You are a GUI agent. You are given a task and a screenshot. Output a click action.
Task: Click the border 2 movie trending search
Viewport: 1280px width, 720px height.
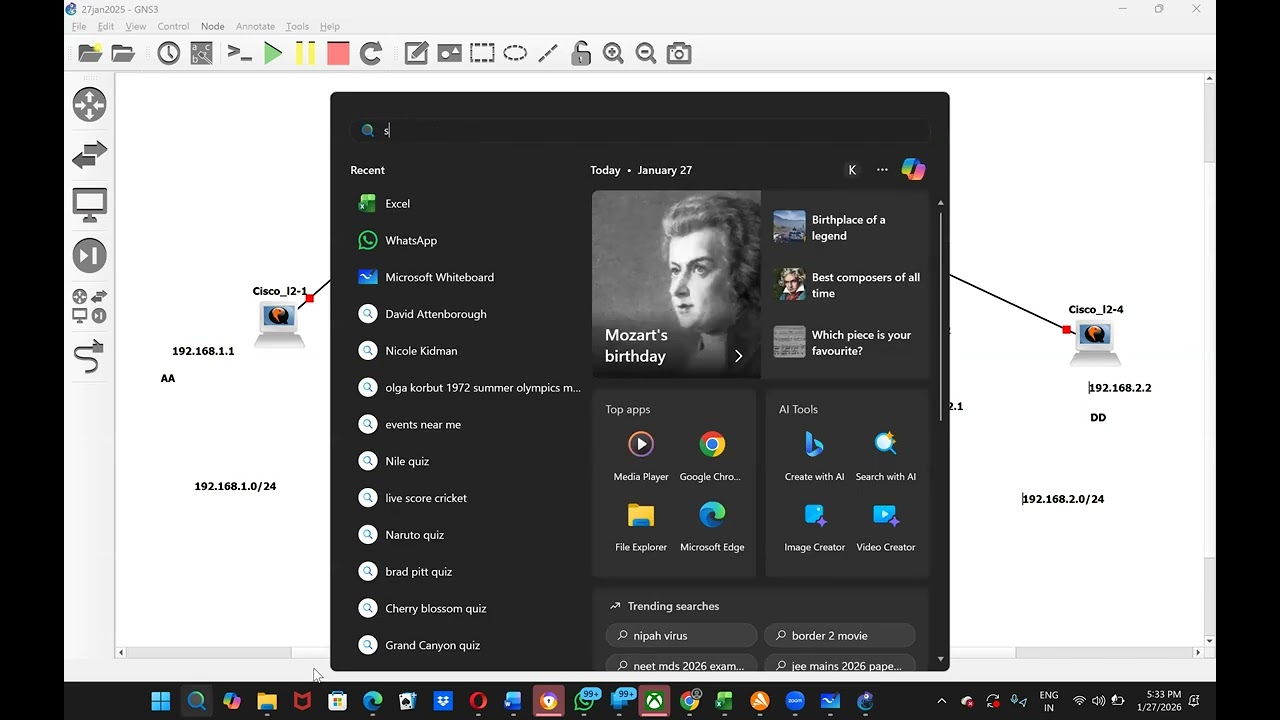[x=840, y=636]
